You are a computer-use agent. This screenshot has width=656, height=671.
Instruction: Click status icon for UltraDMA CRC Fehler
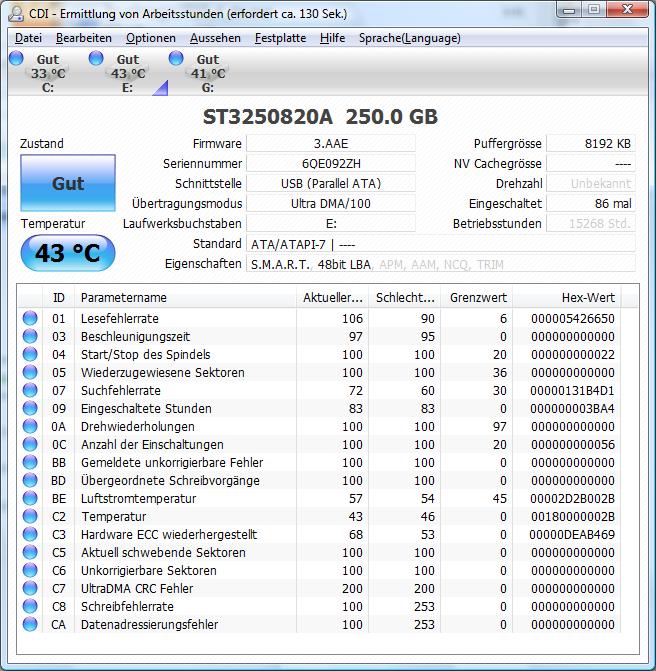tap(30, 588)
